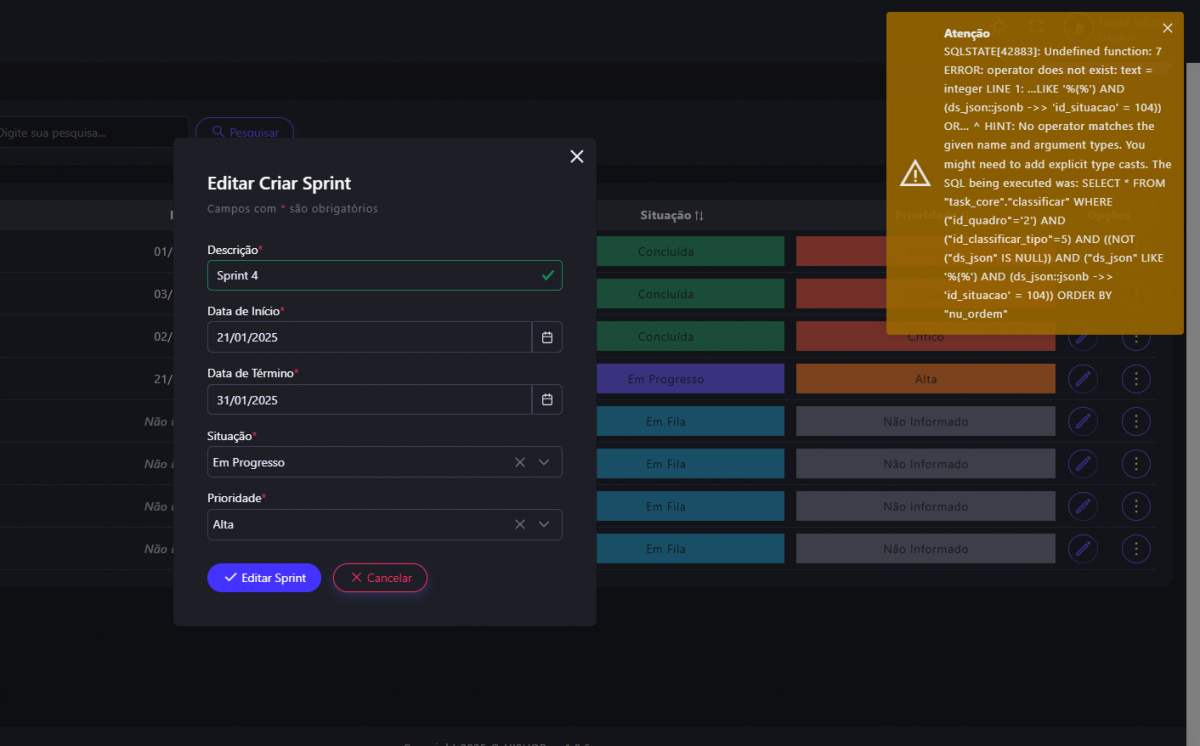Click the warning triangle icon in the alert
The height and width of the screenshot is (746, 1200).
tap(915, 173)
